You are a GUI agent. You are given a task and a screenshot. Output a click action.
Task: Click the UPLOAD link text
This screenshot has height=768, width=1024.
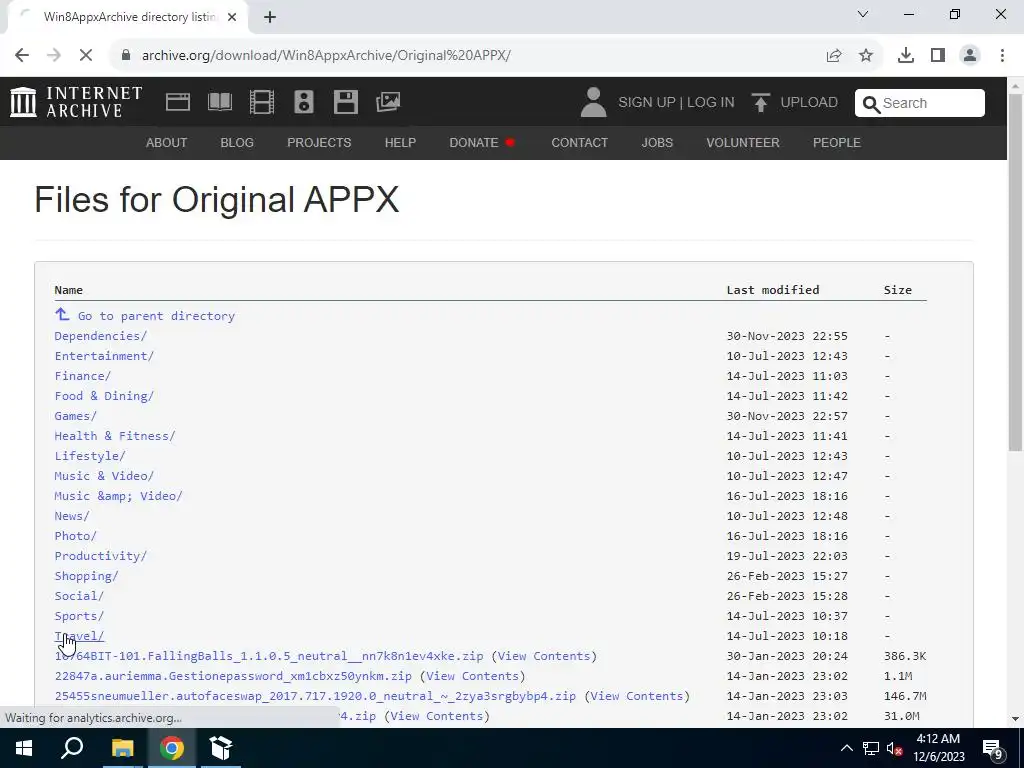pyautogui.click(x=809, y=103)
